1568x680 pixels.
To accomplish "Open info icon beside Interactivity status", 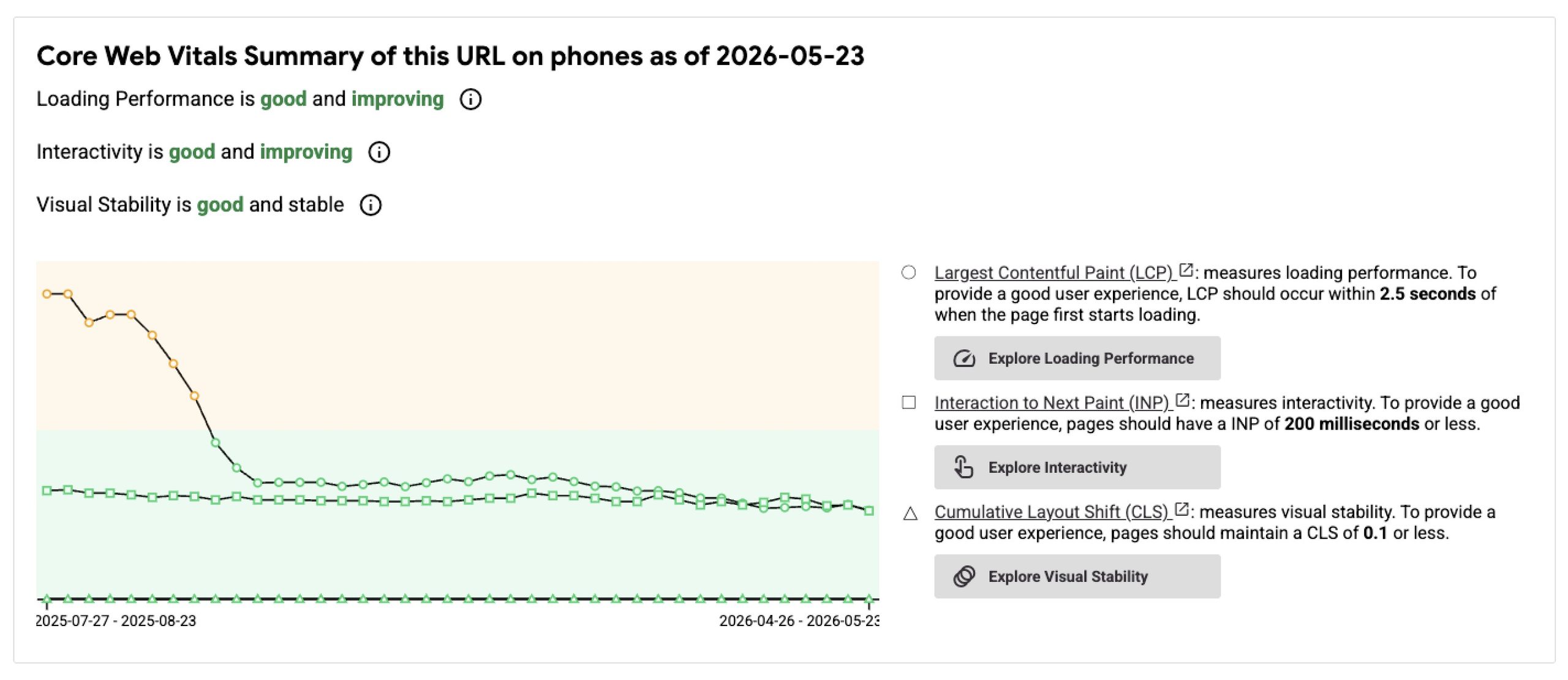I will point(379,152).
